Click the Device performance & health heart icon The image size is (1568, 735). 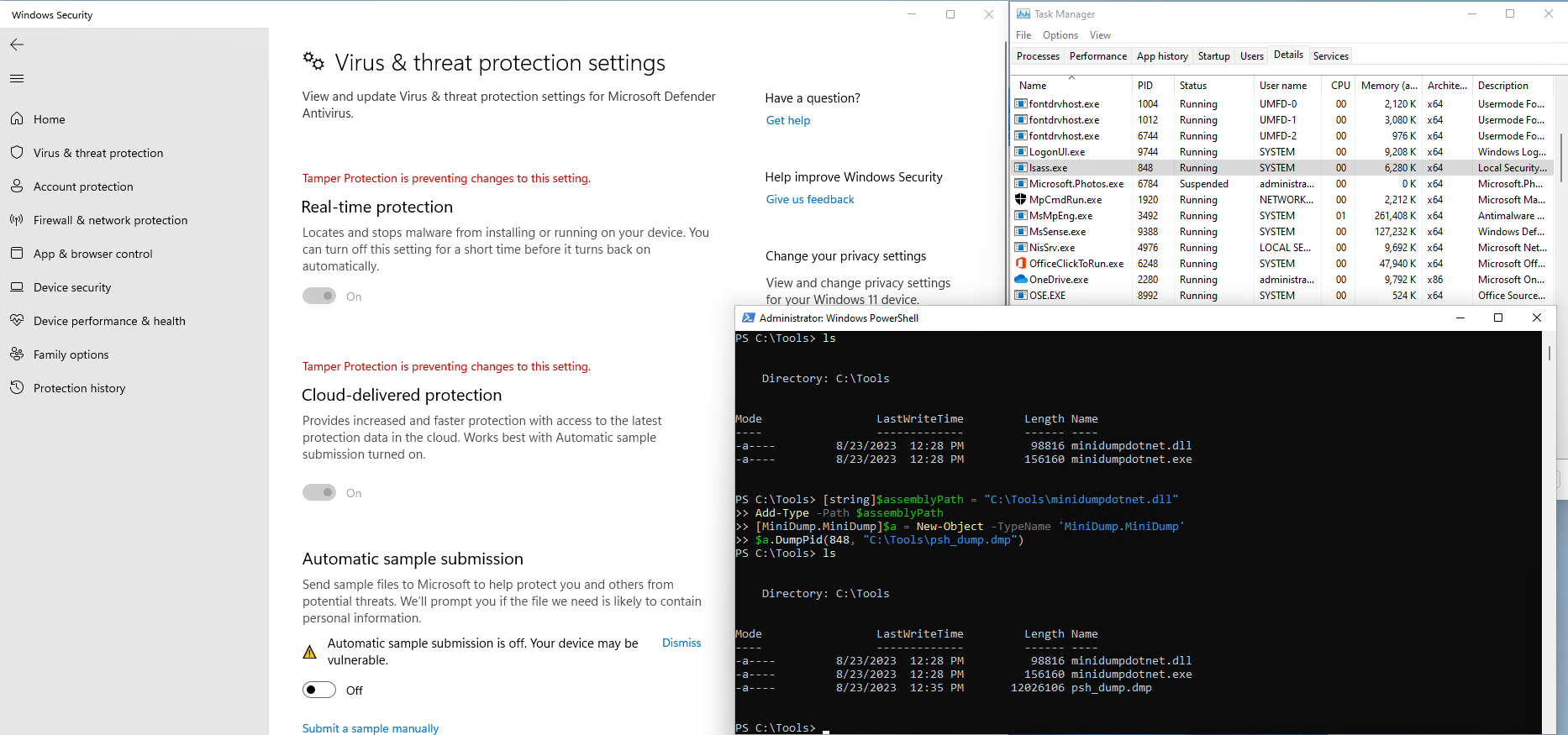[x=17, y=321]
